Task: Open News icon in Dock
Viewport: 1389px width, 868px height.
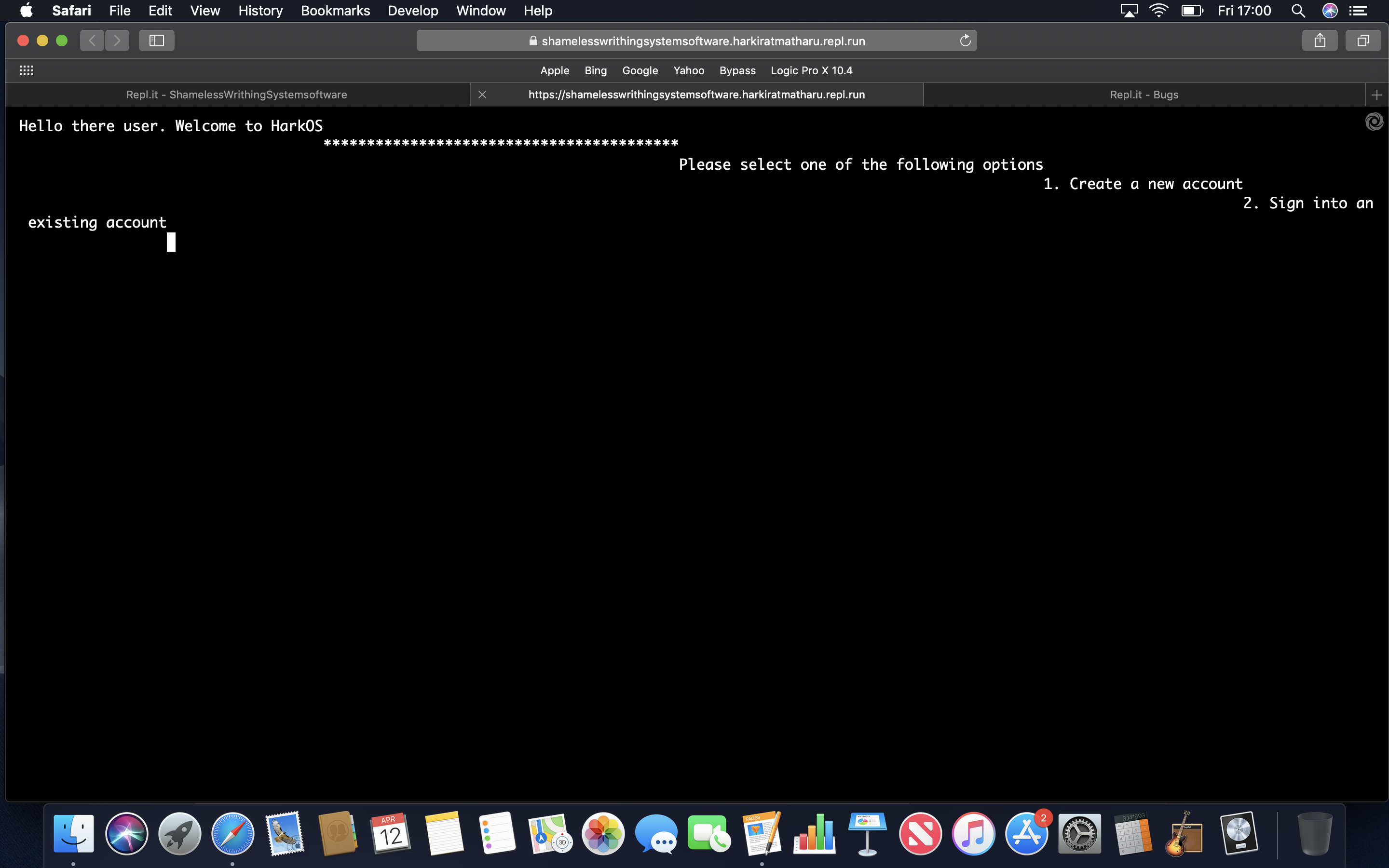Action: point(921,834)
